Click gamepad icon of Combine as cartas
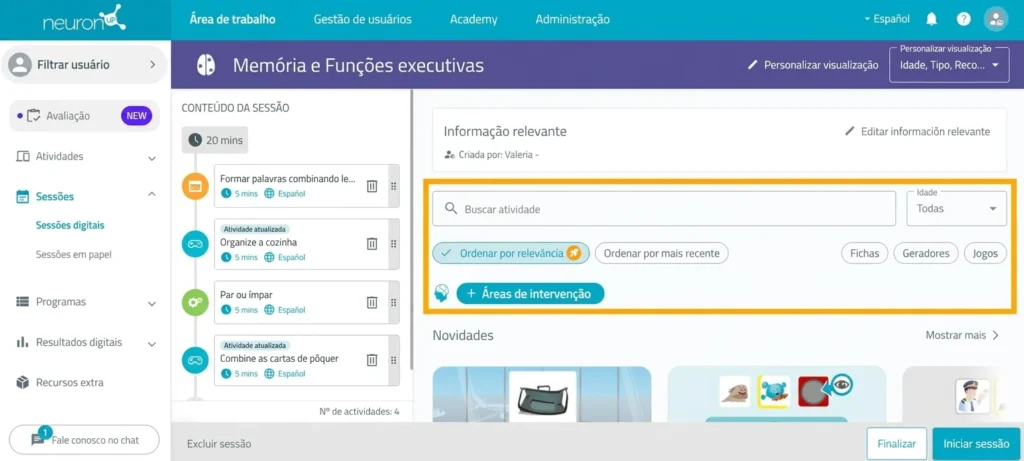Viewport: 1024px width, 461px height. click(x=195, y=360)
